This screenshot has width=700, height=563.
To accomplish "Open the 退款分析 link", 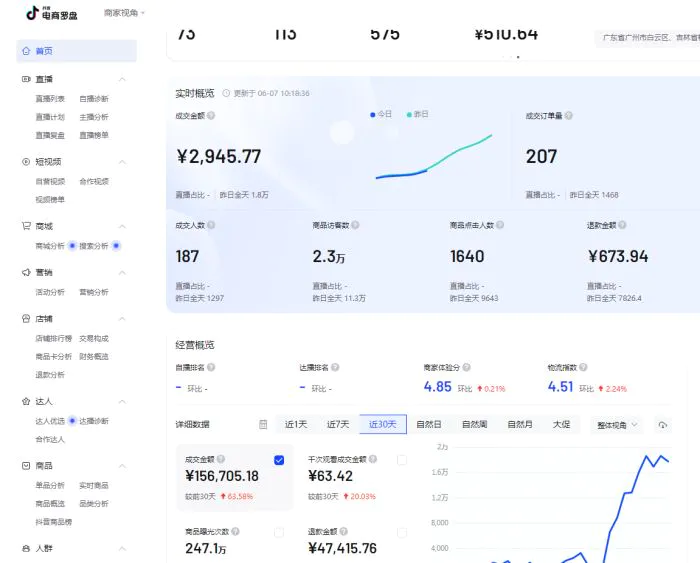I will (50, 375).
